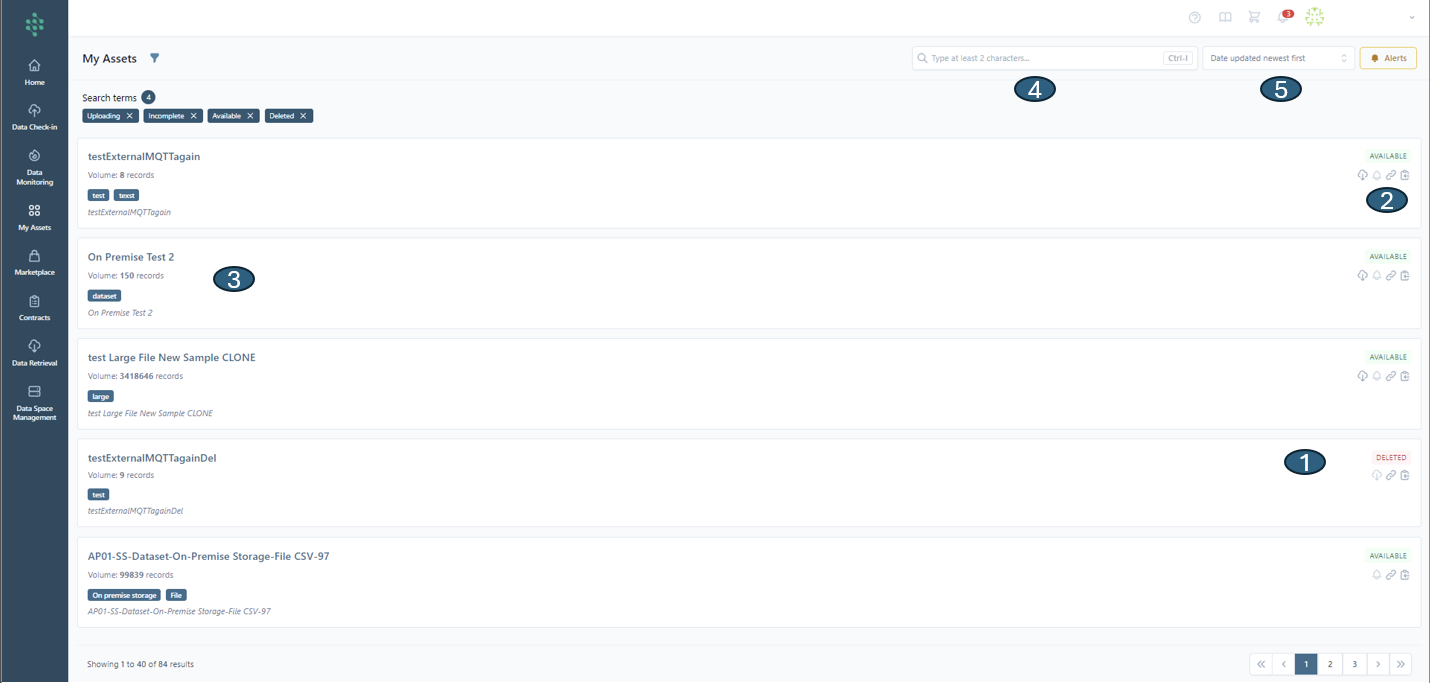Go to page 2 of results
This screenshot has width=1430, height=683.
tap(1329, 664)
